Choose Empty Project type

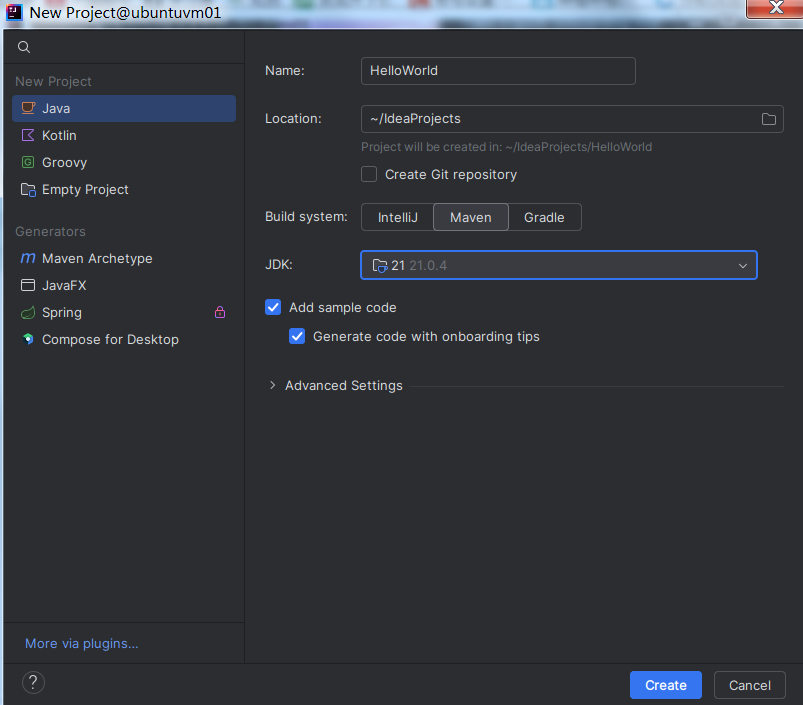[x=124, y=189]
